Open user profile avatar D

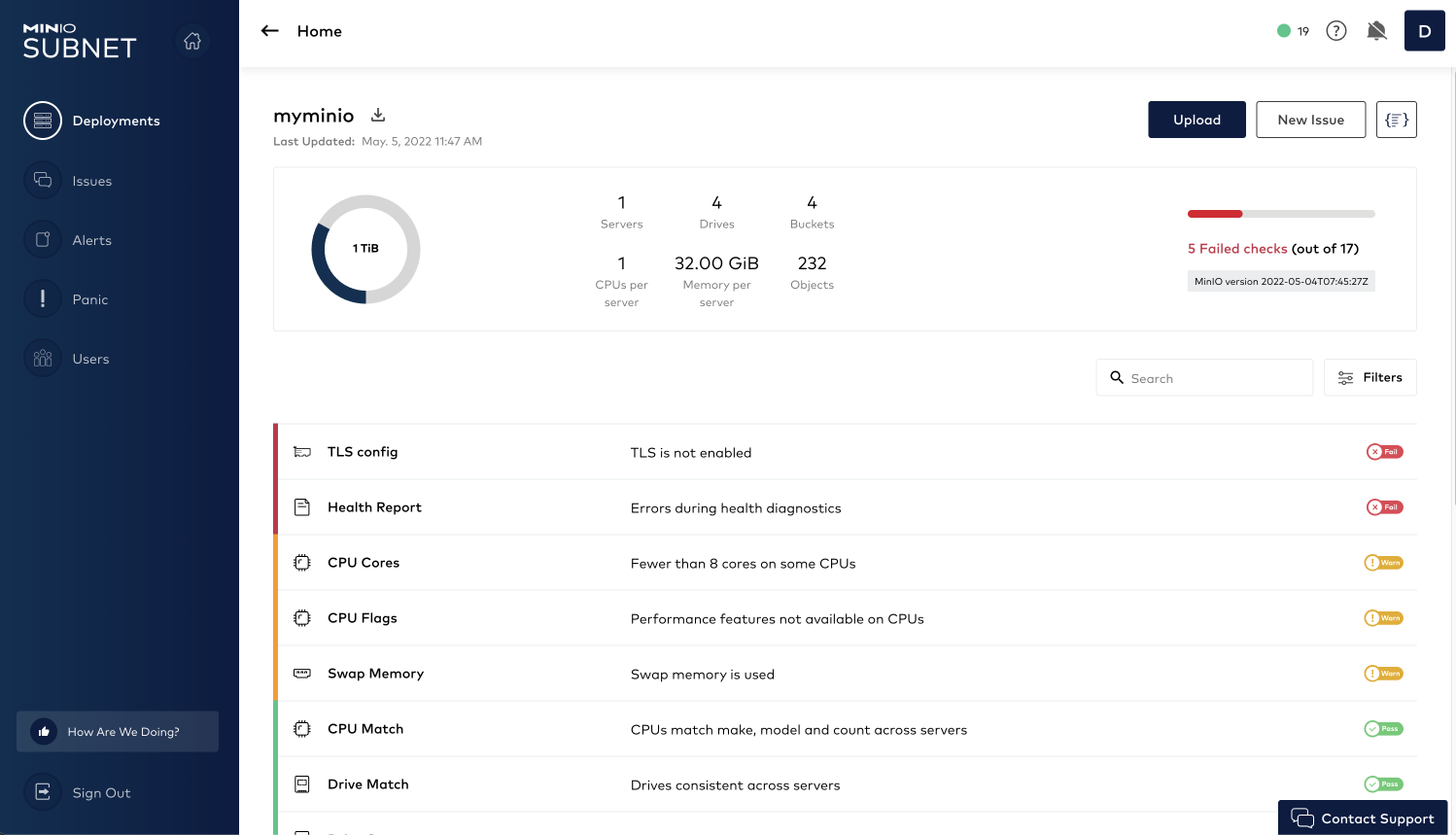pyautogui.click(x=1424, y=31)
